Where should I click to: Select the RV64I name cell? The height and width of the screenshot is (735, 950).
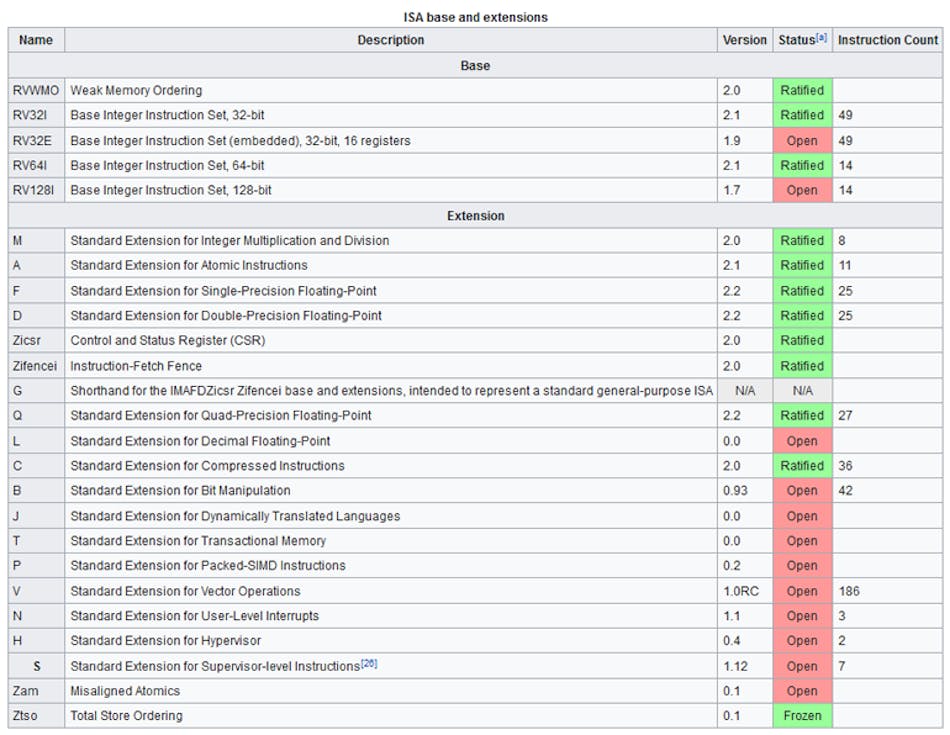(28, 165)
